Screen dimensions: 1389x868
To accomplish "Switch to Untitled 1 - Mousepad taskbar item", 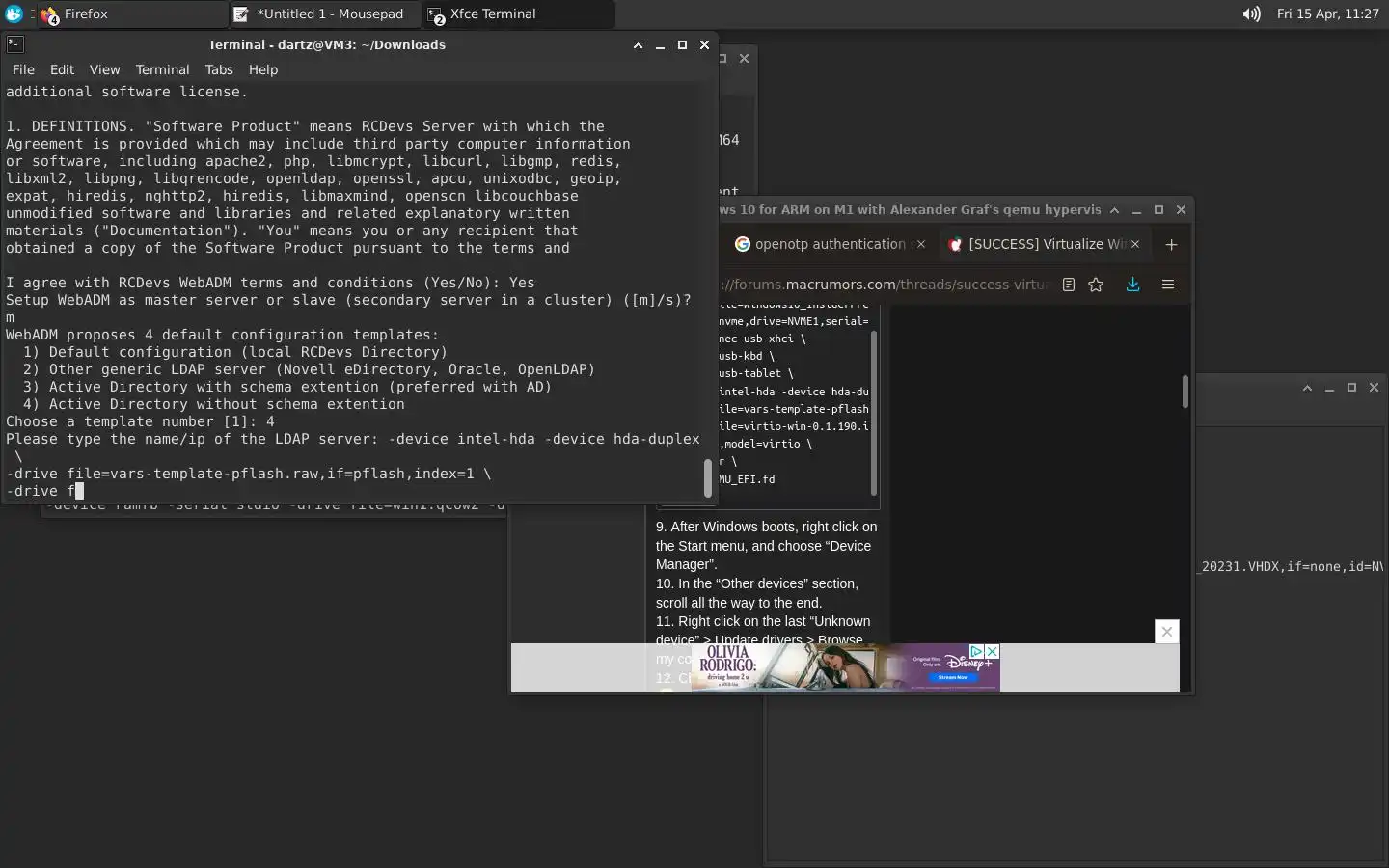I will (324, 14).
